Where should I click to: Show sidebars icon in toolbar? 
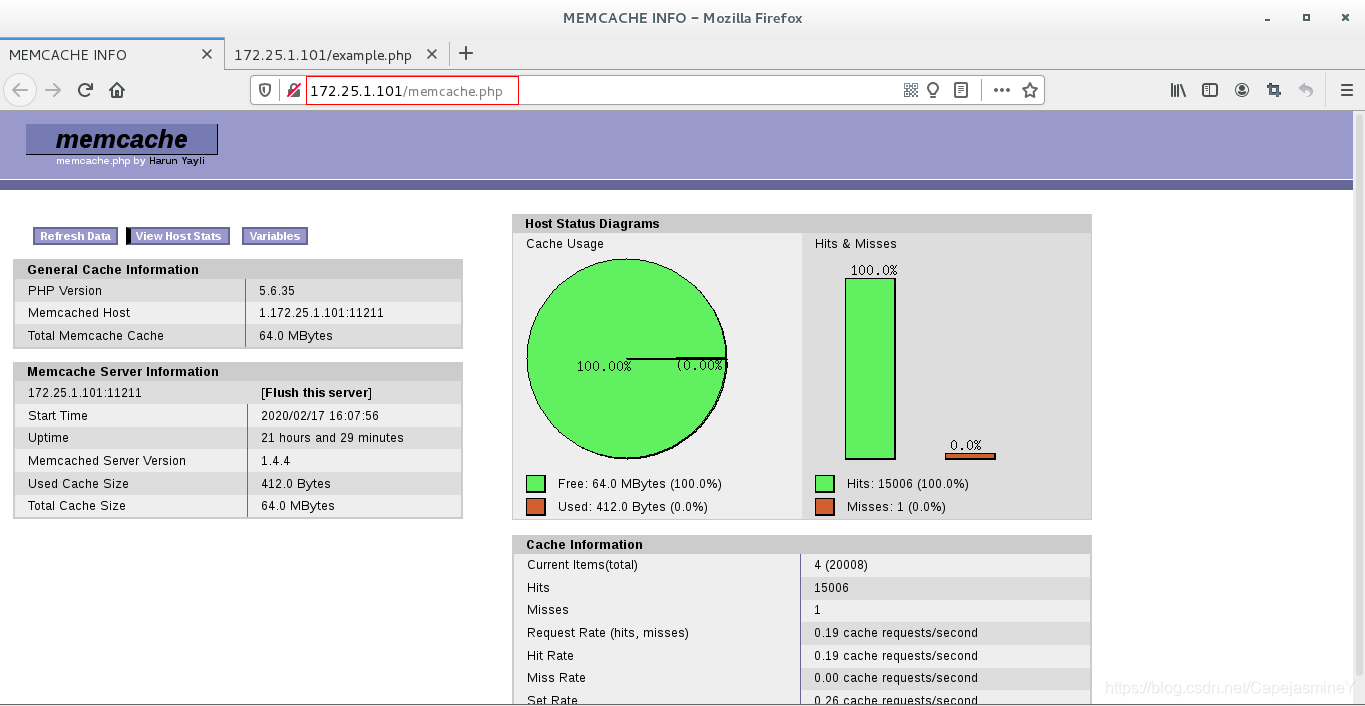(x=1210, y=90)
